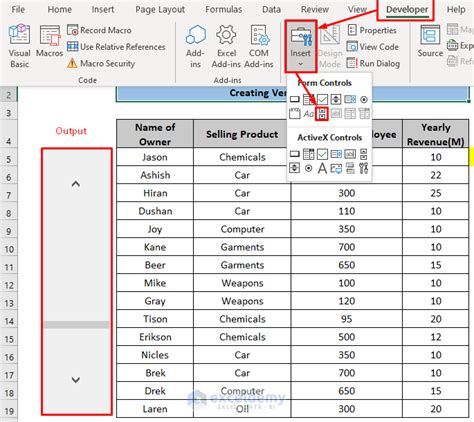Select the cell containing Jason
474x422 pixels.
point(155,157)
